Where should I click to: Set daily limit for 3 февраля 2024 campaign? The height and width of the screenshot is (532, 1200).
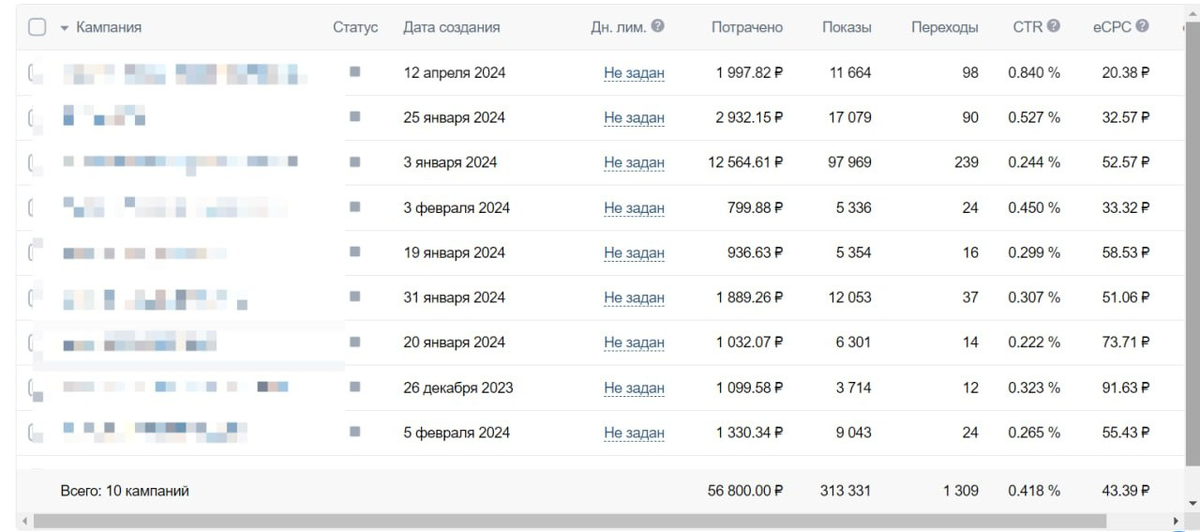(x=634, y=208)
